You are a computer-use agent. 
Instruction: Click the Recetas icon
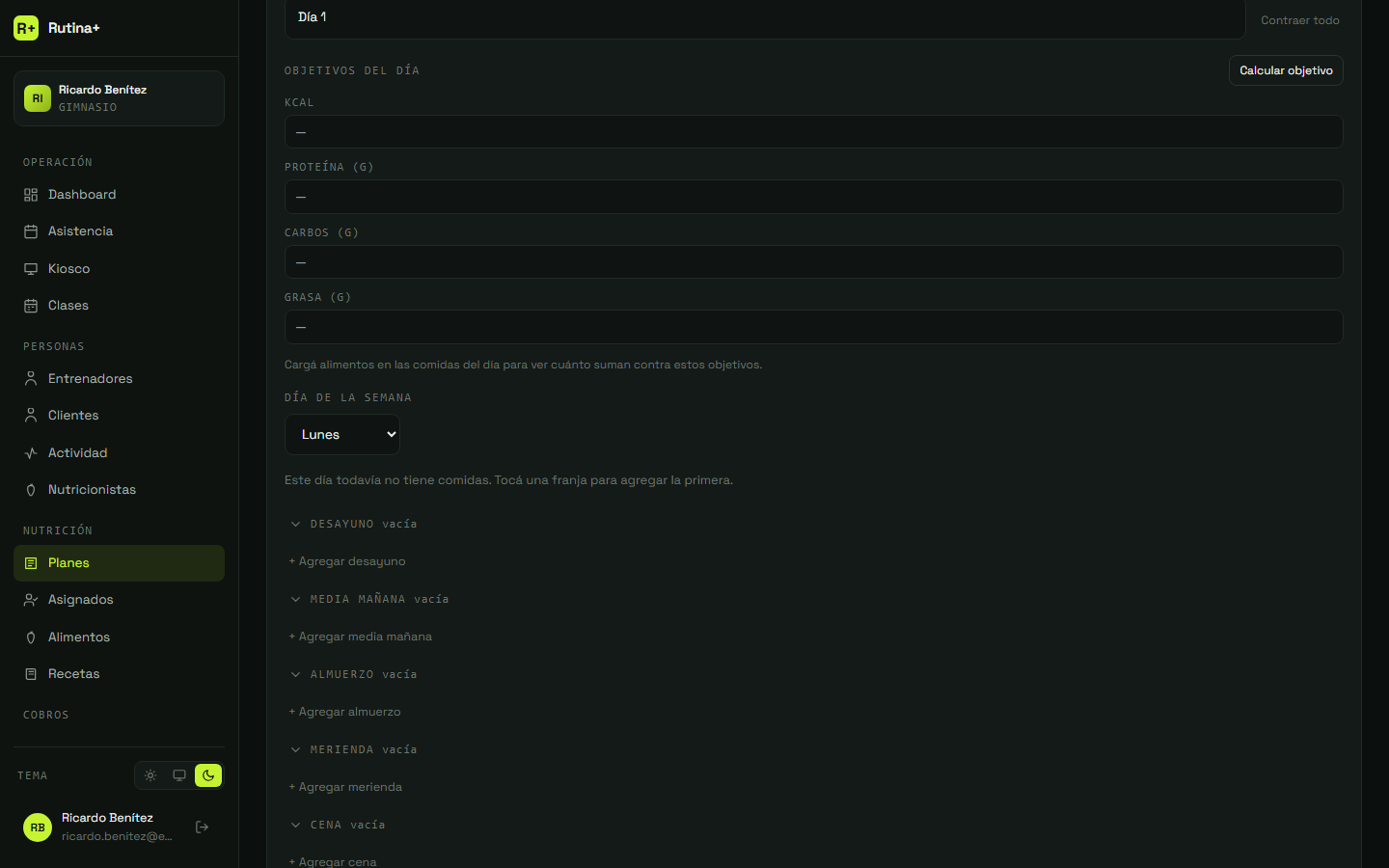click(x=31, y=674)
